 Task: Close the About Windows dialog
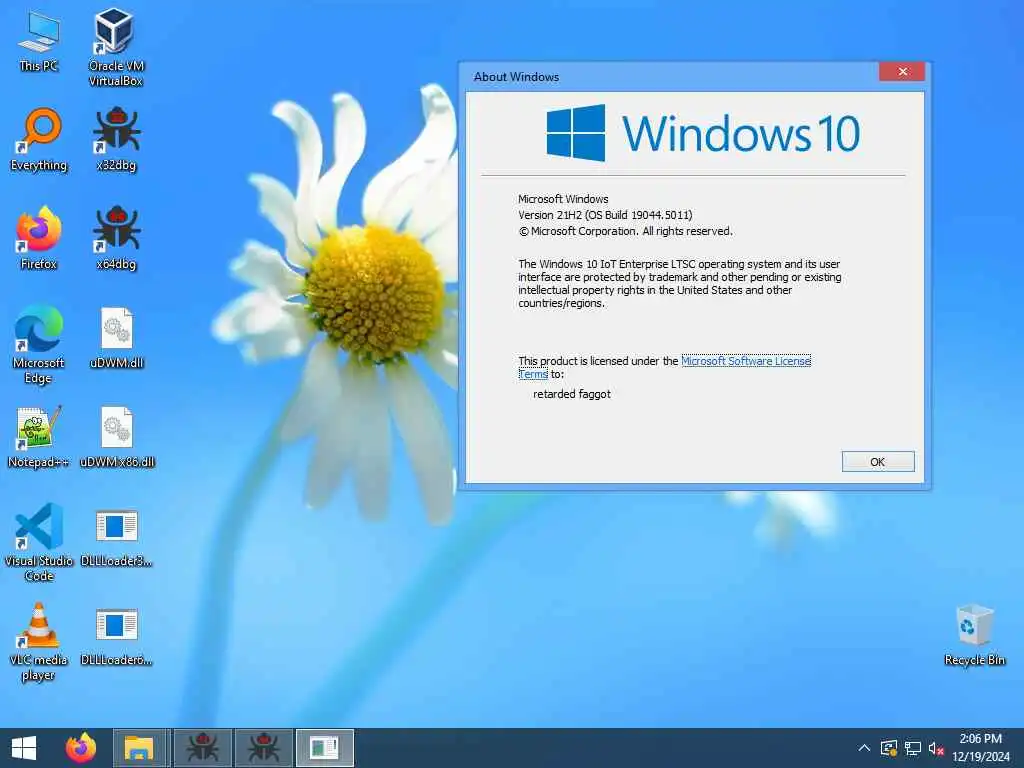pos(902,71)
